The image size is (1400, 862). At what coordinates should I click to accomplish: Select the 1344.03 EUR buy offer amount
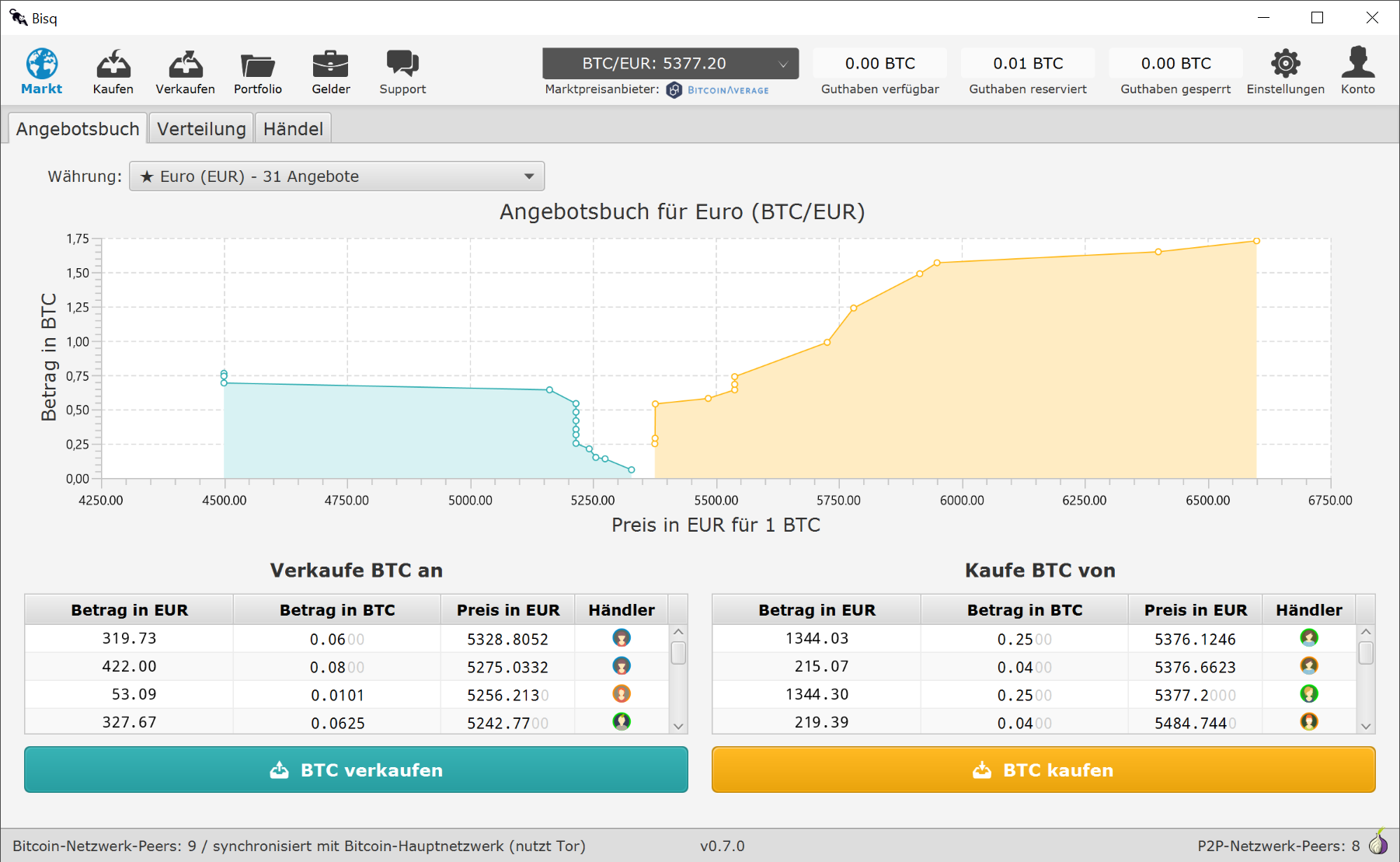(817, 638)
